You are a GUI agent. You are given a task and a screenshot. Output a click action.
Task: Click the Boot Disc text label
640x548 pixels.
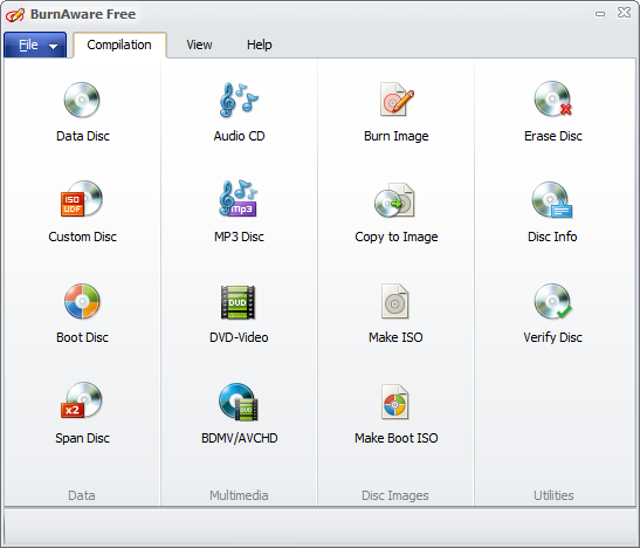[82, 337]
